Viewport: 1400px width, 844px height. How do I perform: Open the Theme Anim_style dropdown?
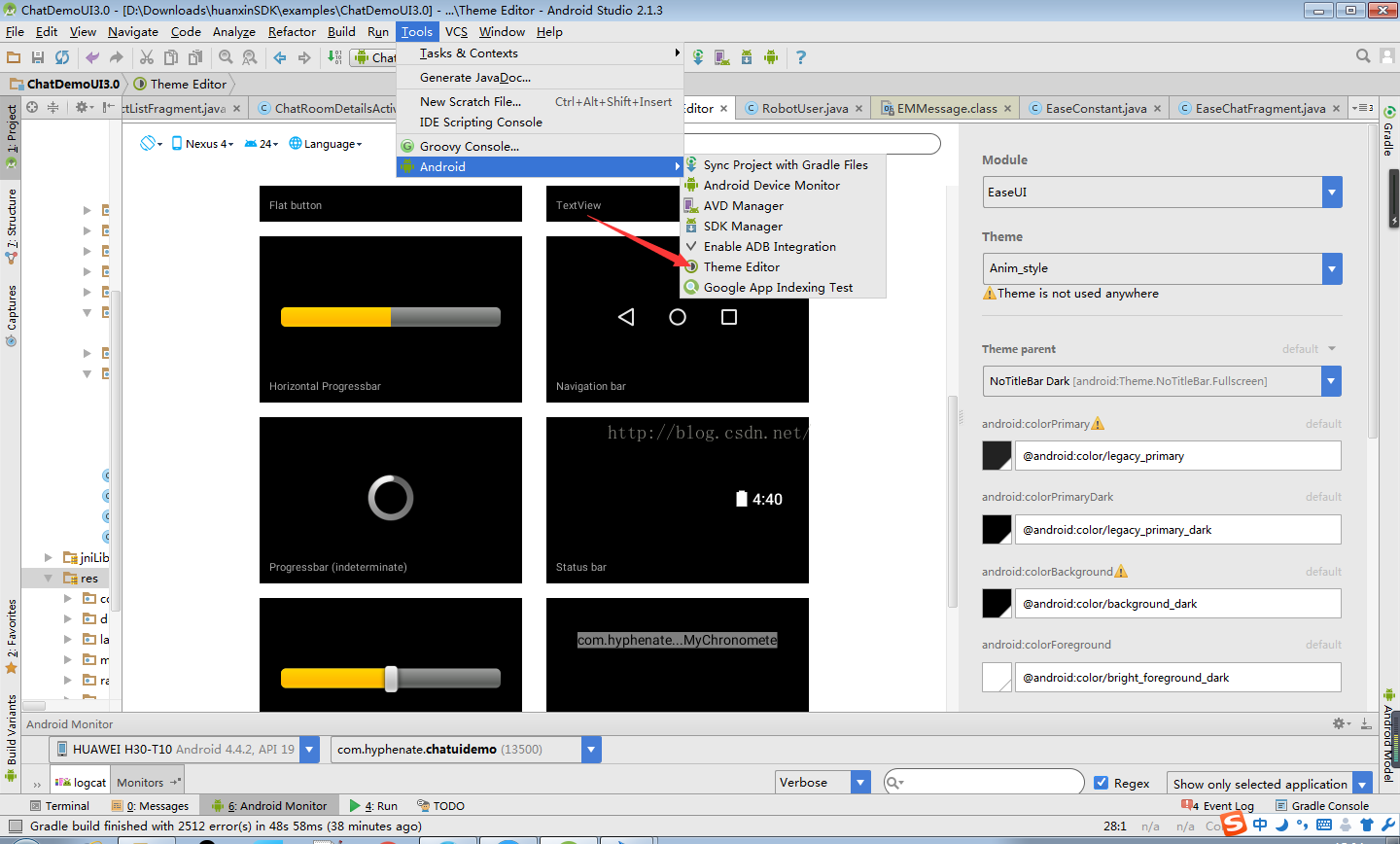click(1163, 268)
